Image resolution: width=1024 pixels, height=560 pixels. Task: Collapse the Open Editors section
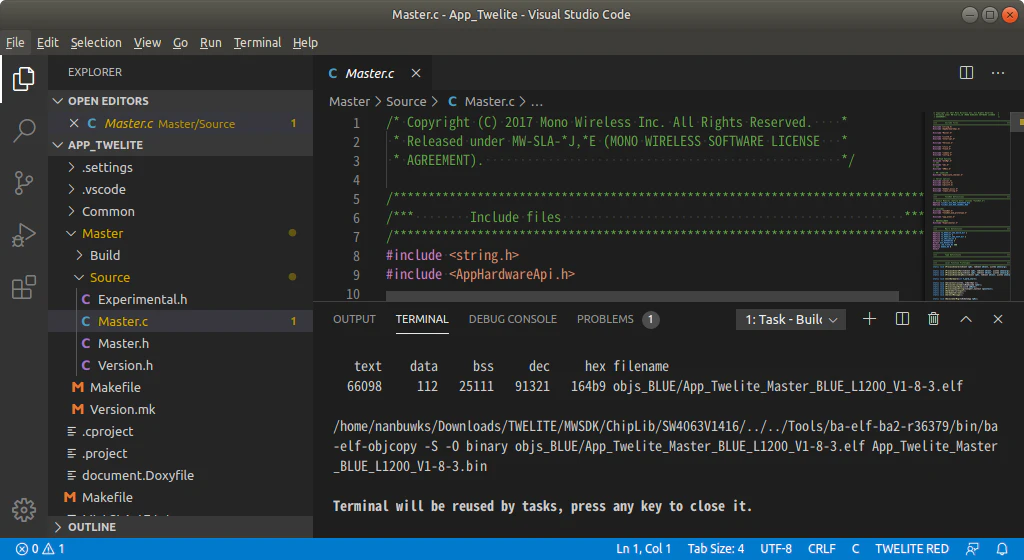(x=180, y=101)
